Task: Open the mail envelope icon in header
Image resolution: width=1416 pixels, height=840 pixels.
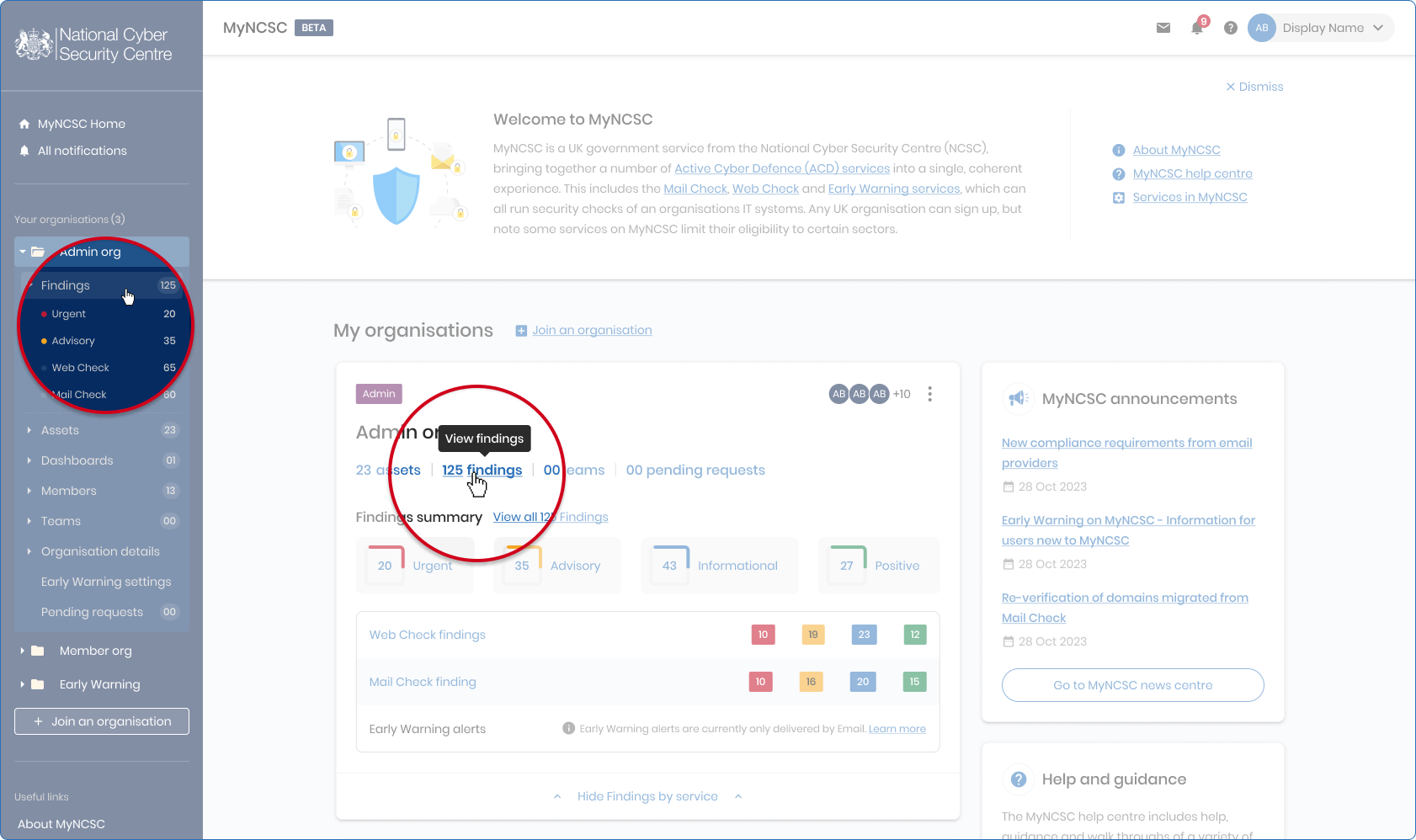Action: coord(1163,28)
